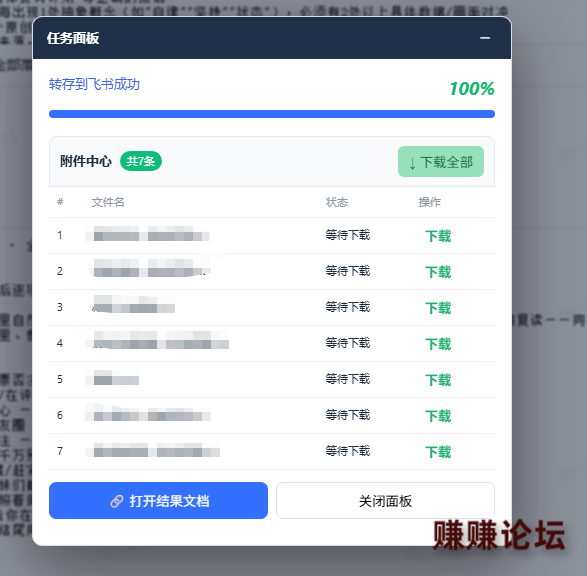
Task: Click the 下载全部 button
Action: (441, 162)
